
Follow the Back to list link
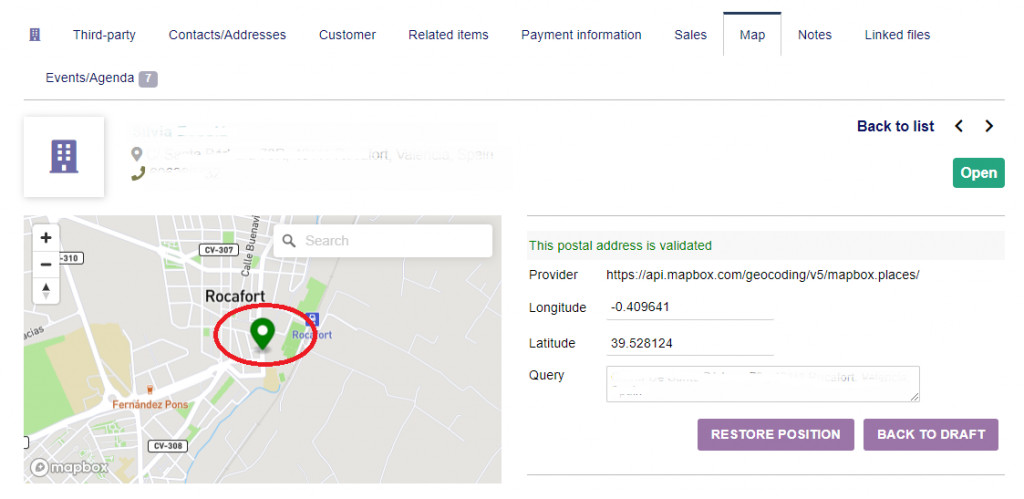pyautogui.click(x=895, y=126)
